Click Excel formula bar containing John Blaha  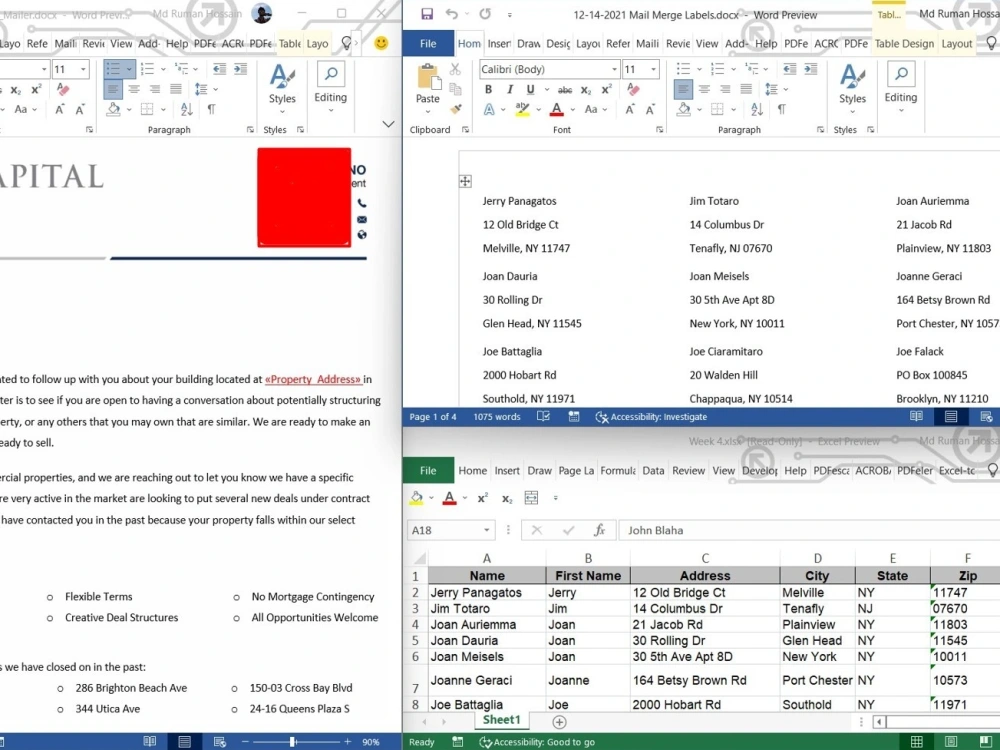pos(809,530)
